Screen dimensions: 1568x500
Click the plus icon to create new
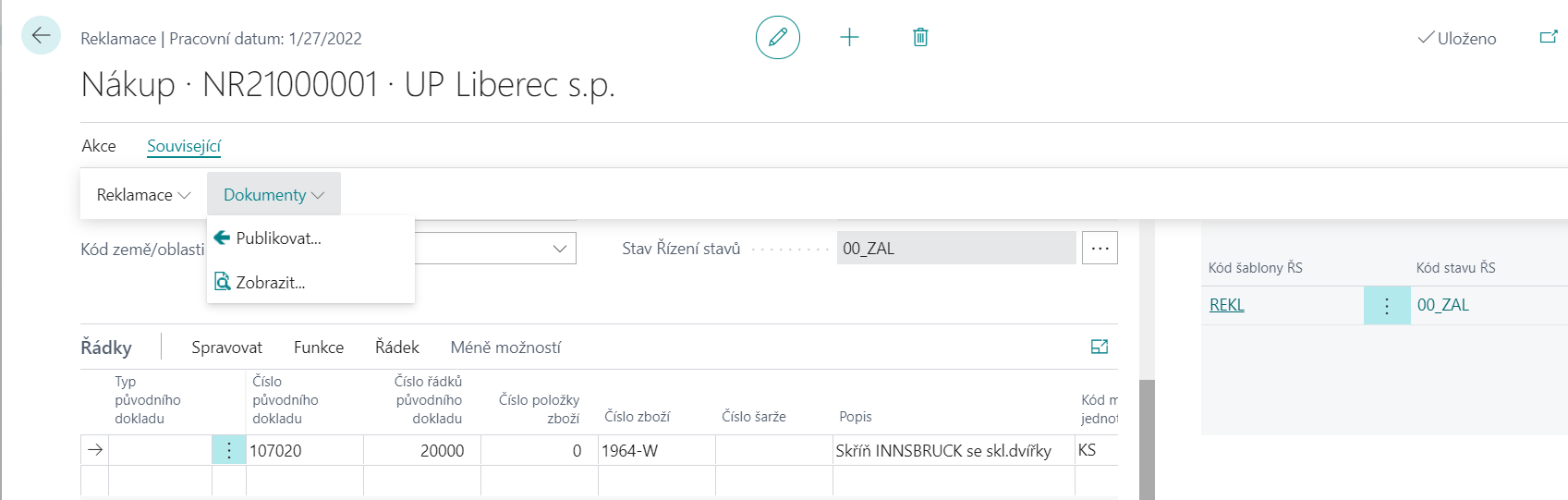[x=849, y=38]
